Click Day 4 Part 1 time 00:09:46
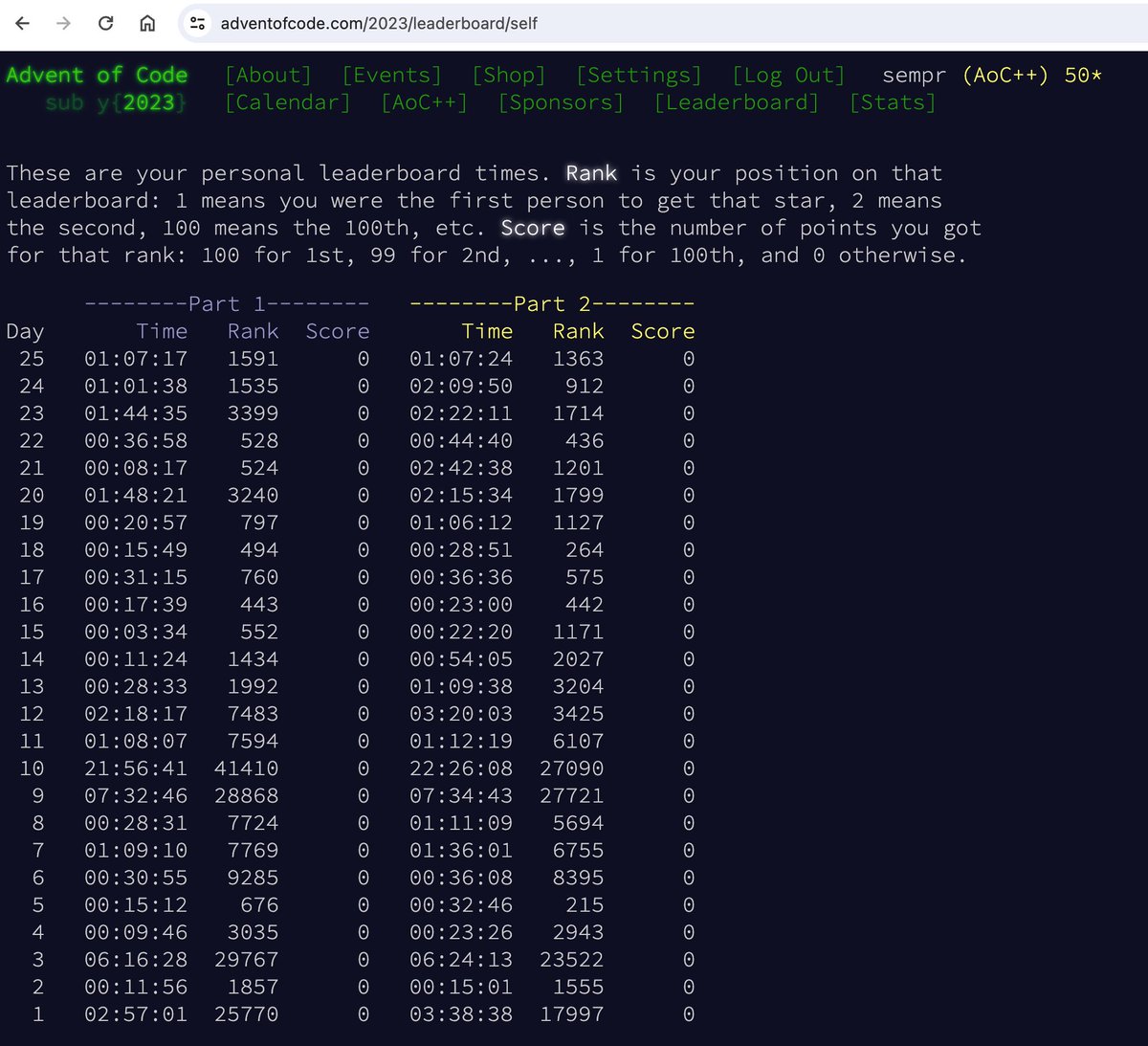1148x1046 pixels. [136, 931]
